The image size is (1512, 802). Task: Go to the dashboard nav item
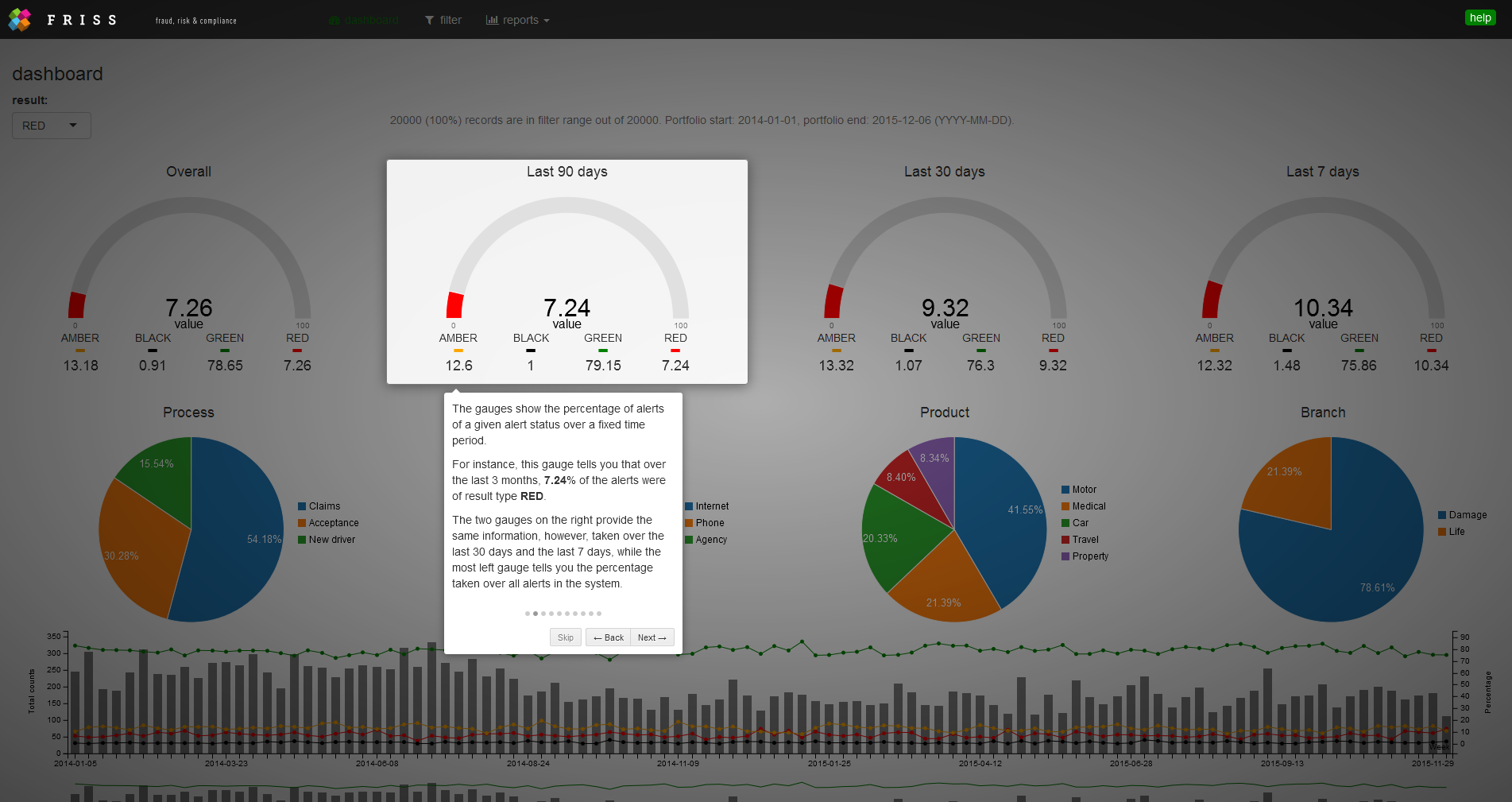click(x=371, y=21)
